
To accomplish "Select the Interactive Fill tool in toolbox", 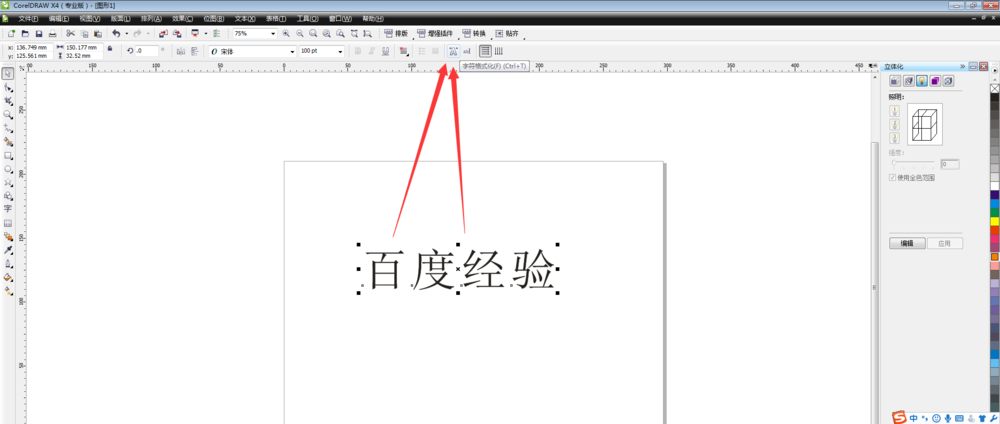I will coord(8,290).
